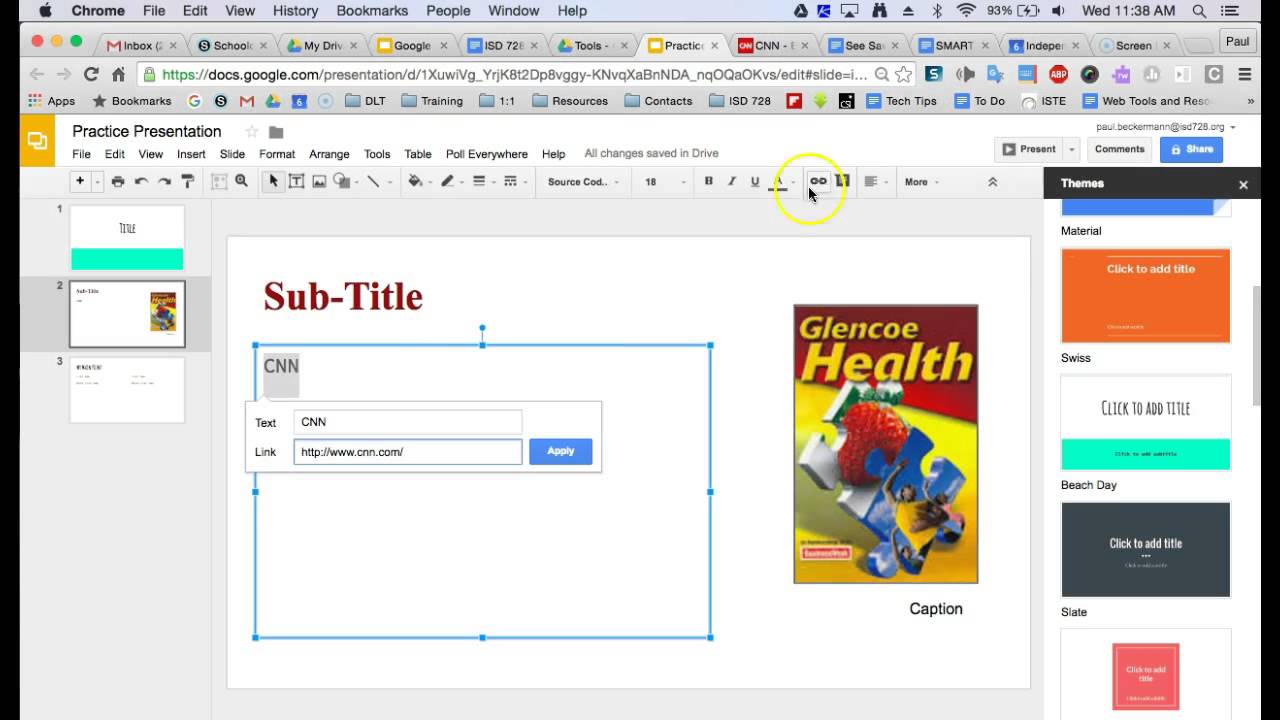Click the Present button
Viewport: 1280px width, 720px height.
1029,149
